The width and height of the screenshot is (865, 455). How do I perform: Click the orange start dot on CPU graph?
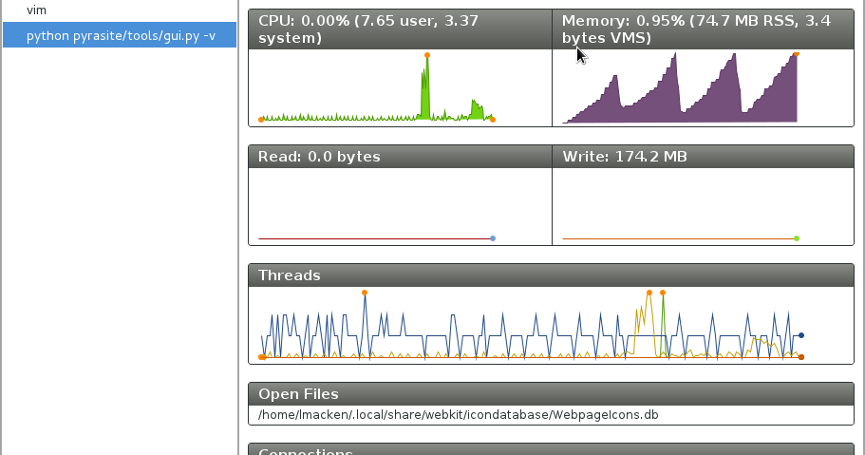coord(261,120)
